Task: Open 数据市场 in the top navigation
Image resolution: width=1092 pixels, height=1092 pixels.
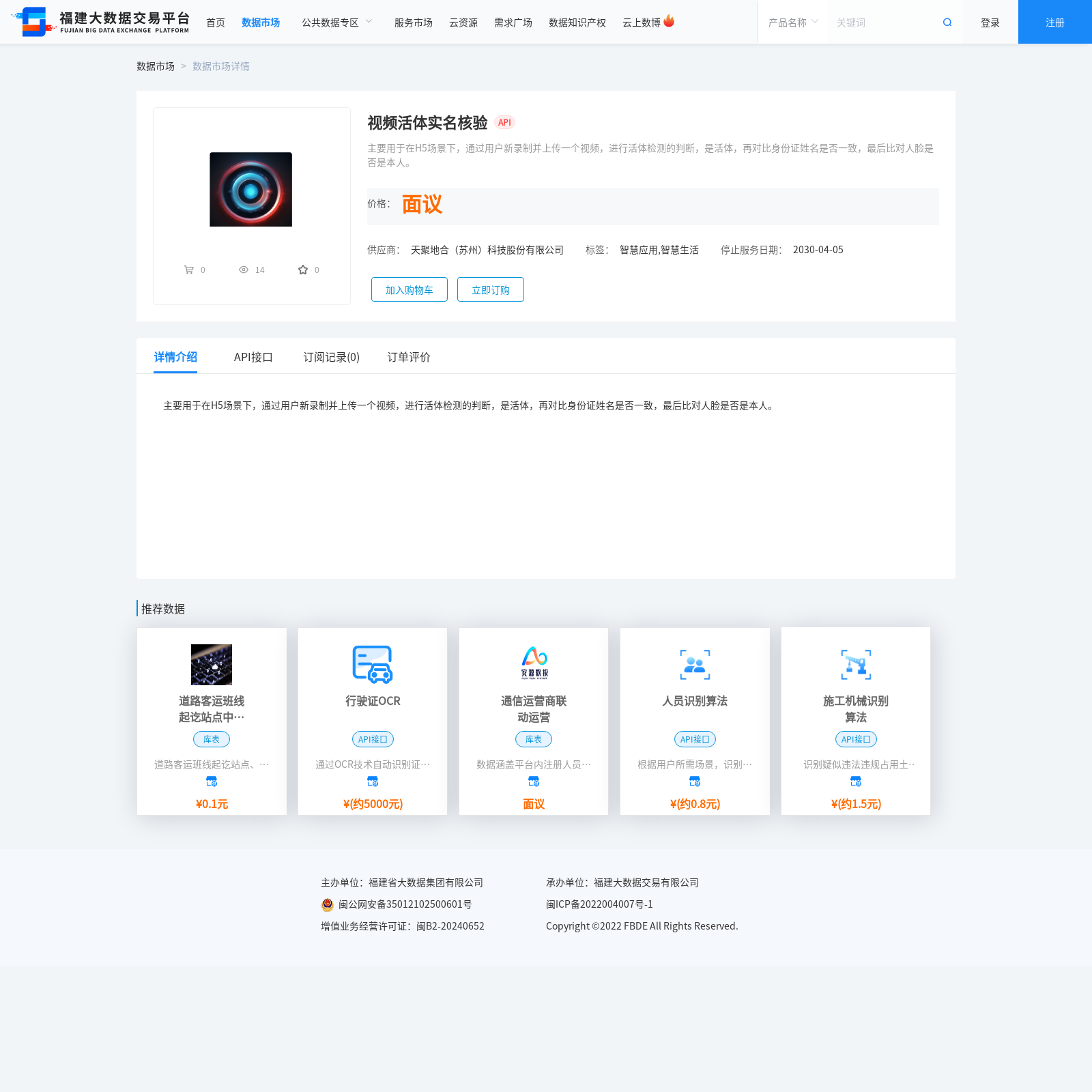Action: [261, 23]
